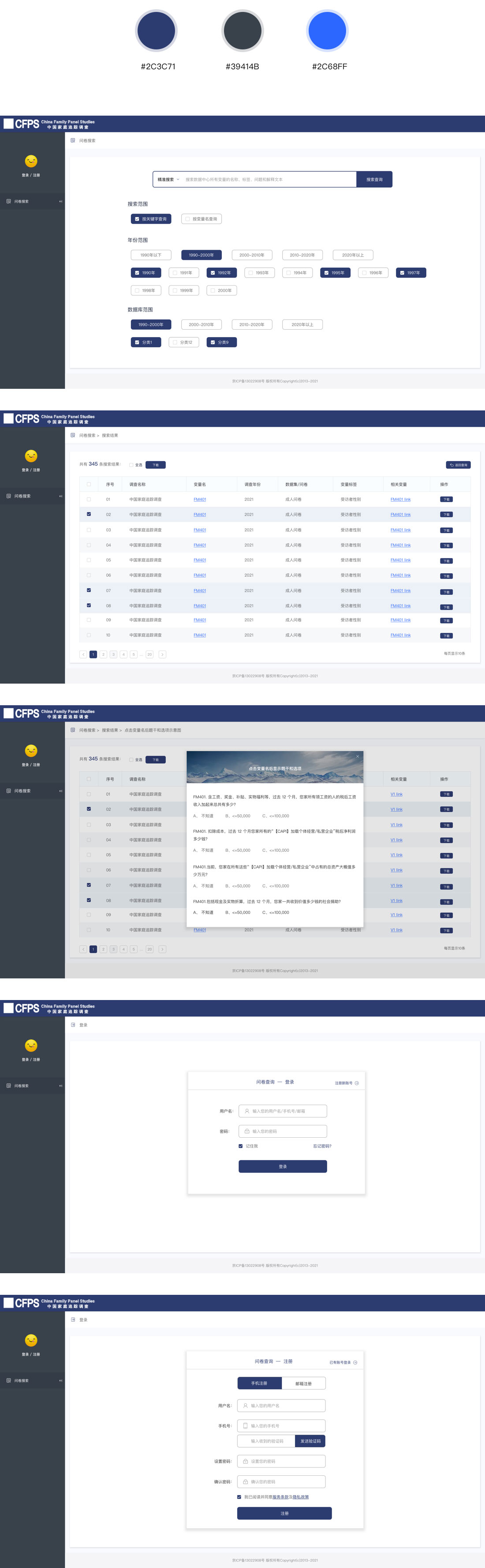Image resolution: width=485 pixels, height=1568 pixels.
Task: Pick the bright blue #2C68FF swatch
Action: (x=327, y=30)
